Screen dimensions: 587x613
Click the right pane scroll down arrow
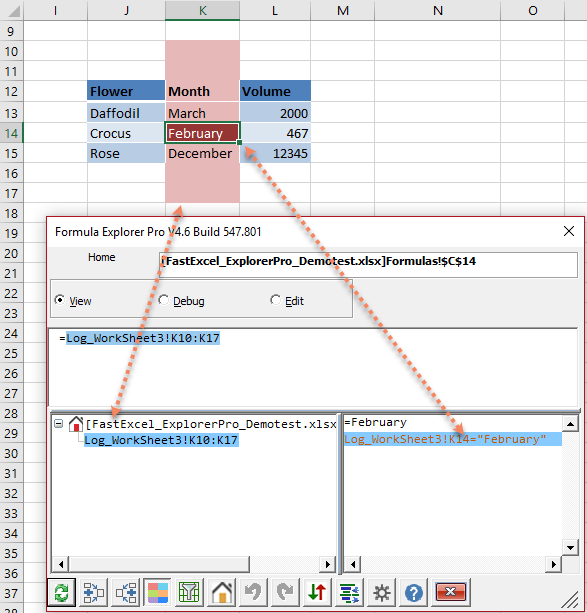pos(570,547)
